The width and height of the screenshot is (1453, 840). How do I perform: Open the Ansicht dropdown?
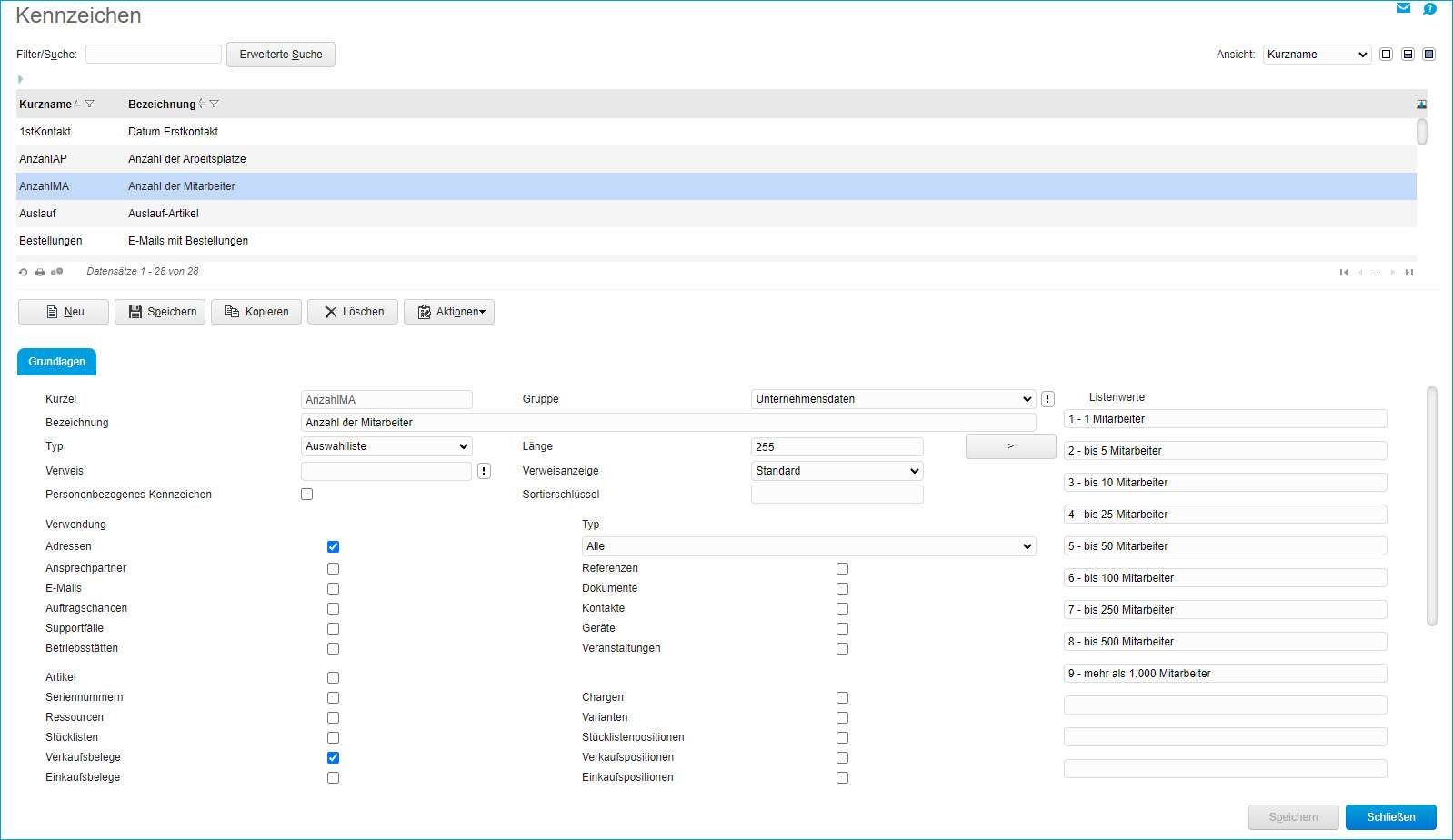(x=1317, y=55)
